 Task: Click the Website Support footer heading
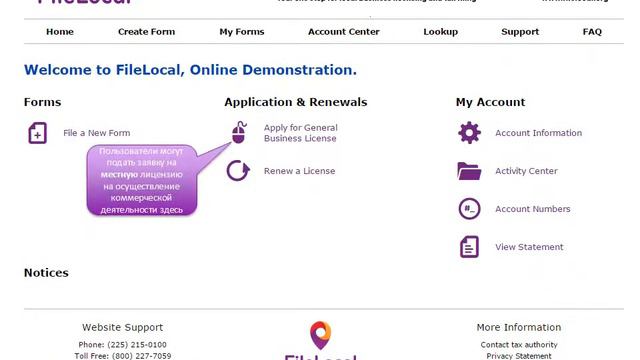tap(122, 327)
